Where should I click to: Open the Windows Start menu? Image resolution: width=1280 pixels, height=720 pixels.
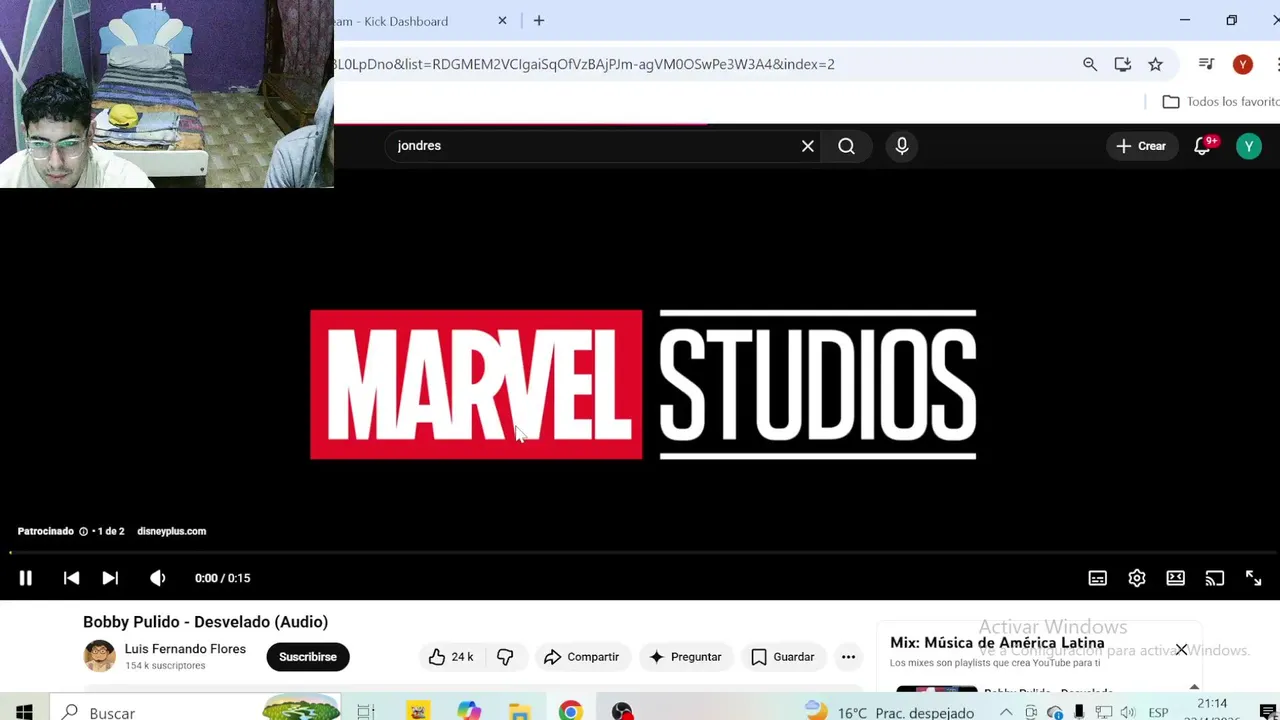(24, 712)
